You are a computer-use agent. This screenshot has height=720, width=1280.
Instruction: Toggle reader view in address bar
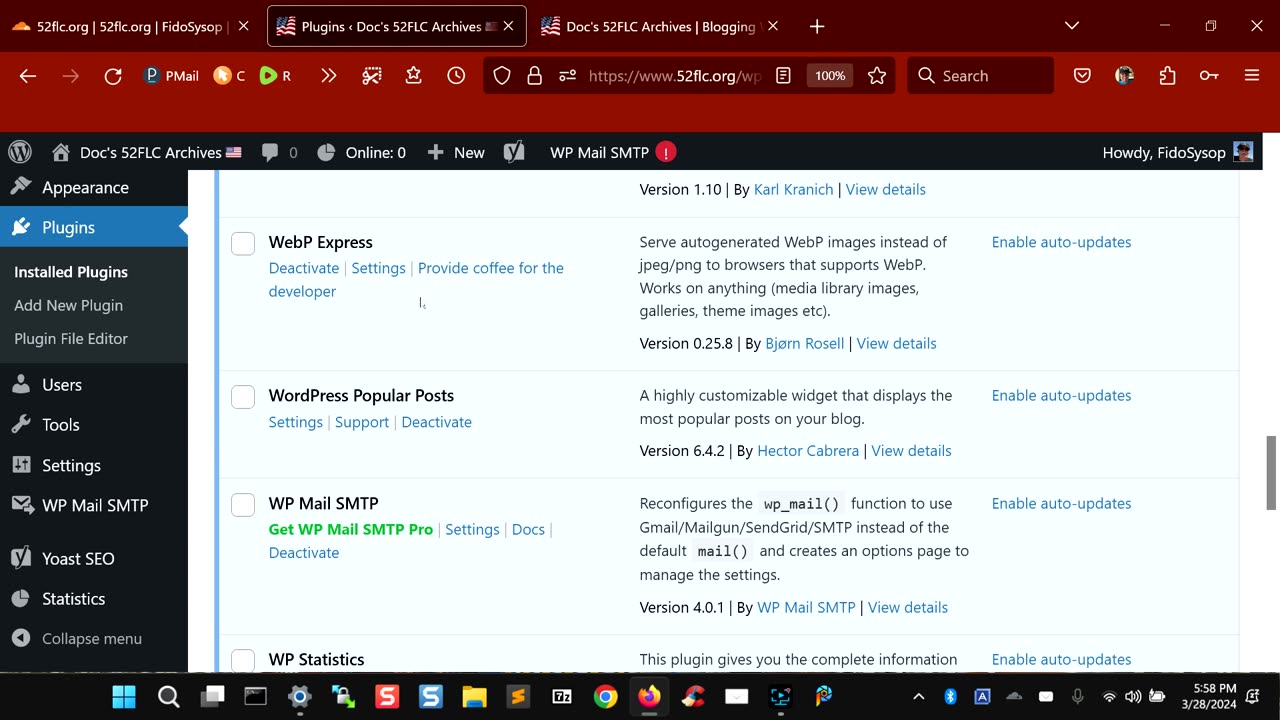coord(784,76)
